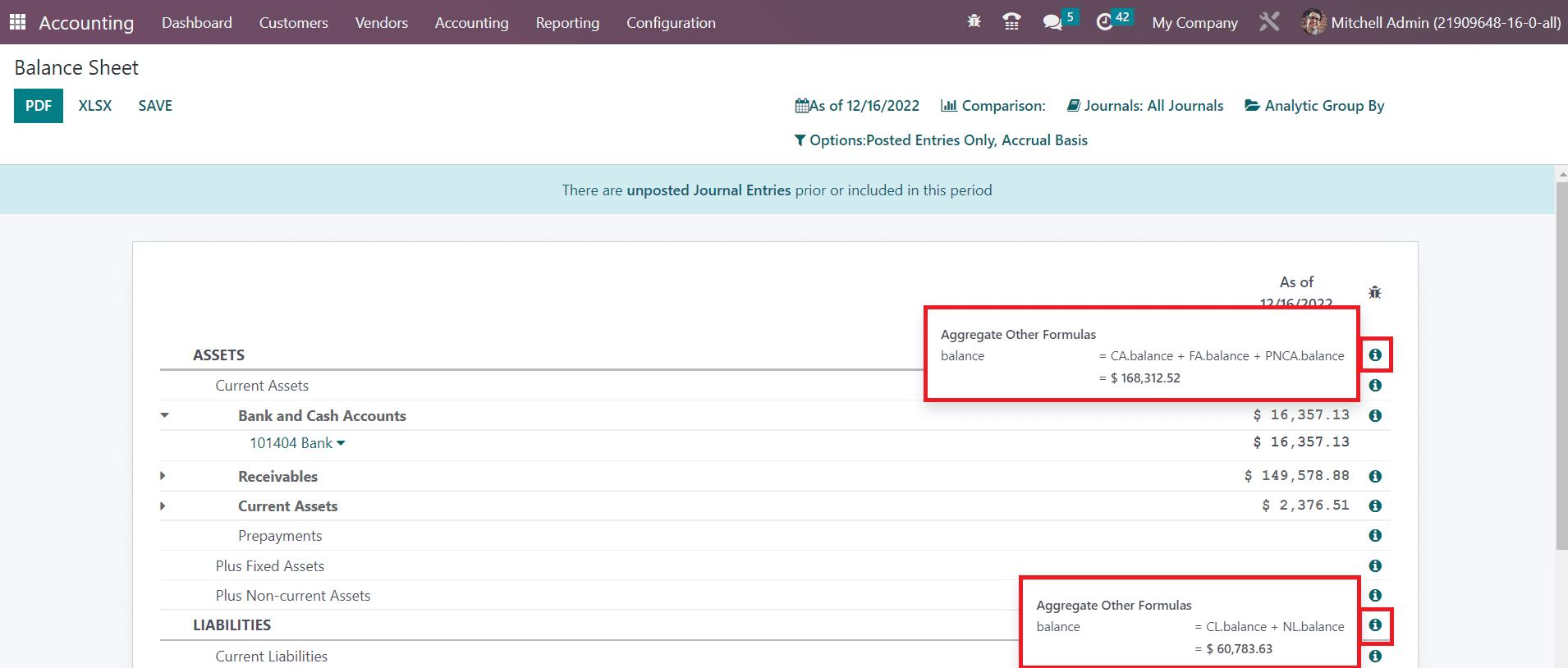Click the bug icon beside the date column
This screenshot has width=1568, height=668.
tap(1375, 292)
